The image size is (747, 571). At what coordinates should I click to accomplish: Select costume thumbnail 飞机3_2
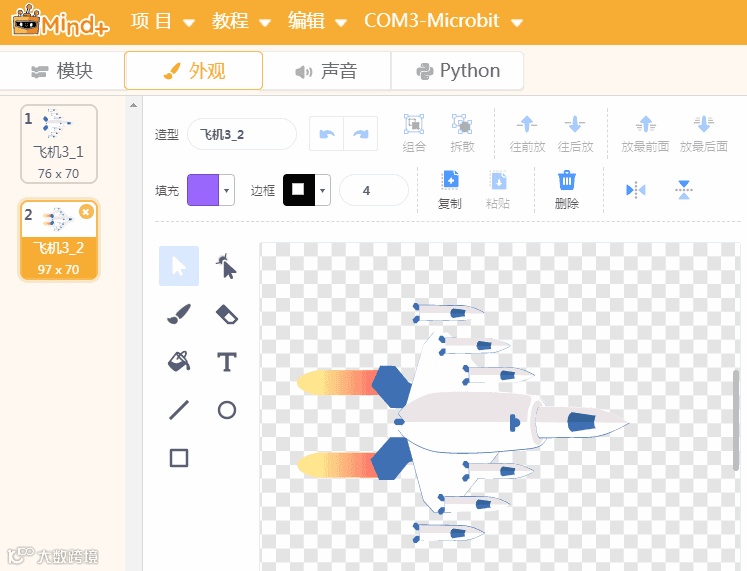59,240
